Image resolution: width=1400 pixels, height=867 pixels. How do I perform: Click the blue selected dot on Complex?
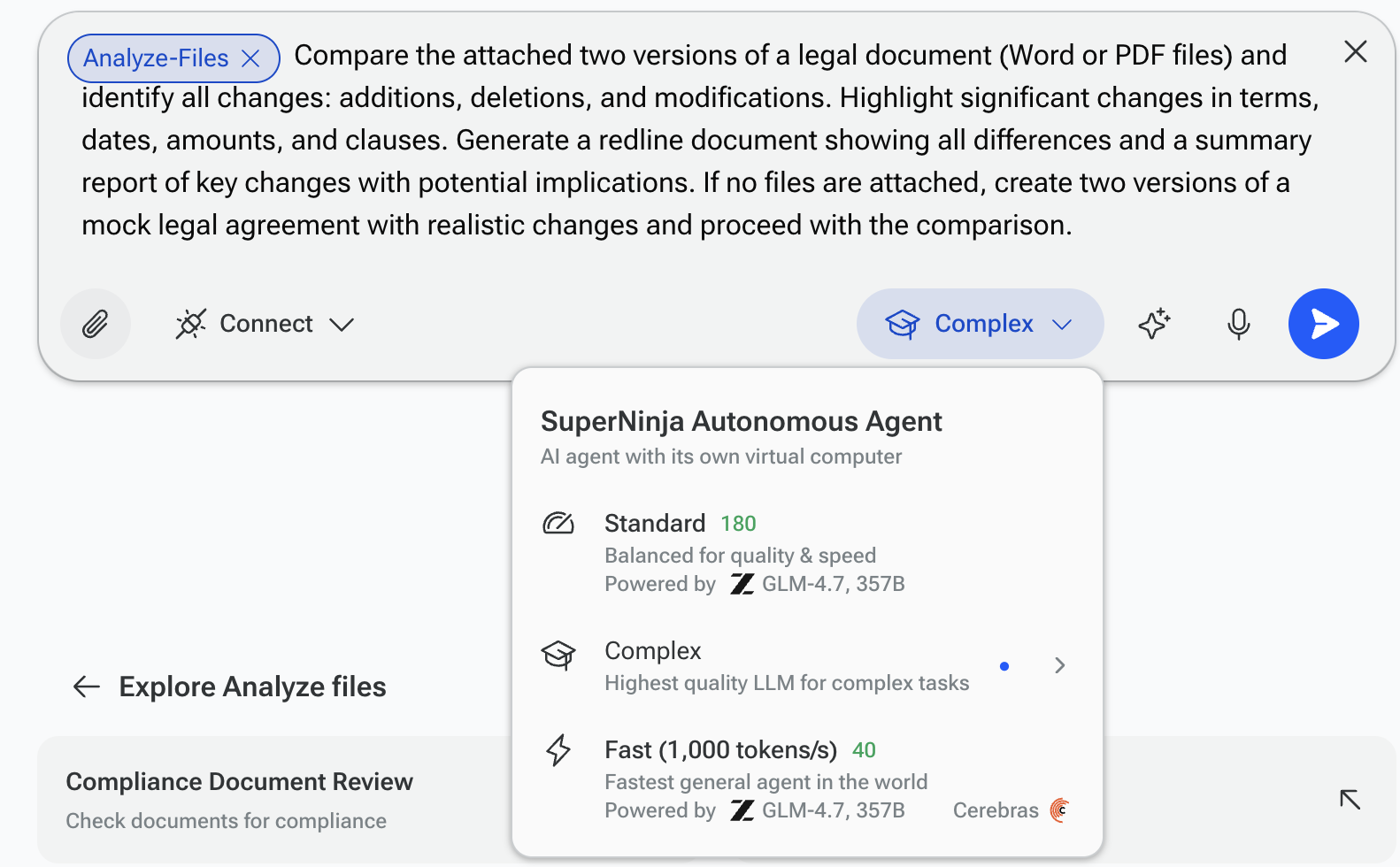click(x=1004, y=666)
